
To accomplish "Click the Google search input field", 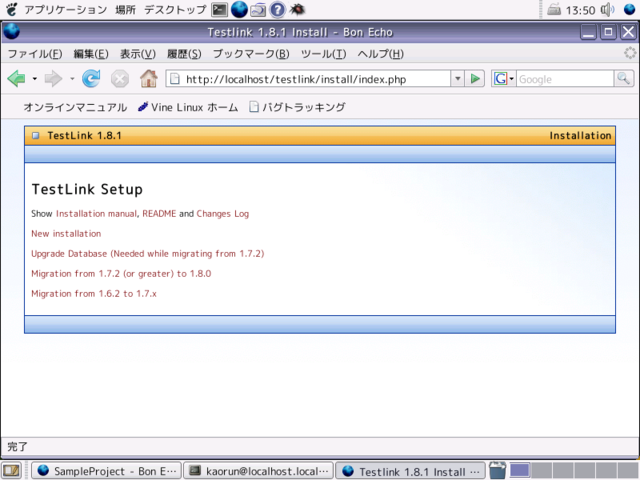I will coord(565,79).
